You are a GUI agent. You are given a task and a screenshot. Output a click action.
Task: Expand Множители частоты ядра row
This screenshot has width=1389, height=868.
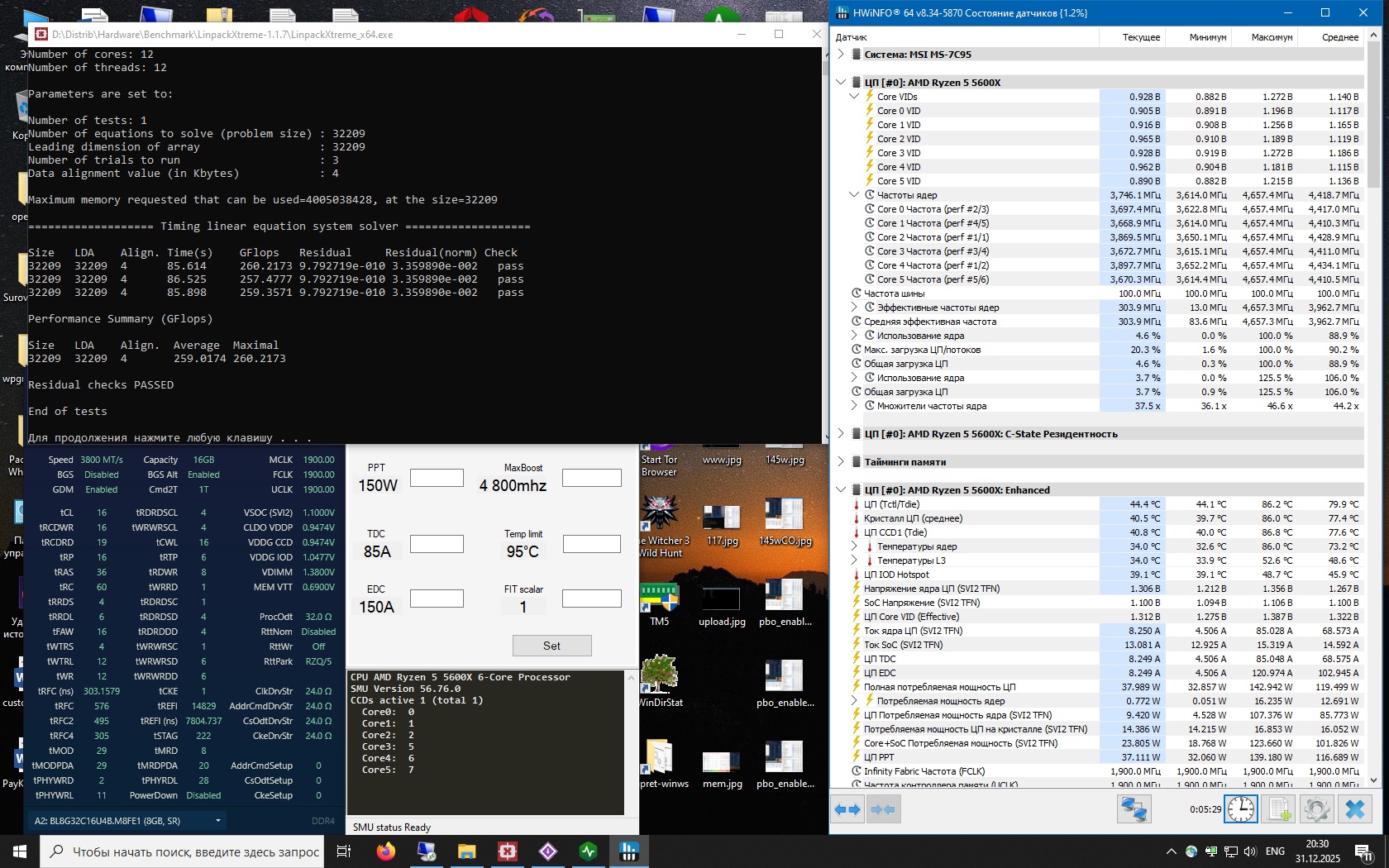click(x=854, y=406)
